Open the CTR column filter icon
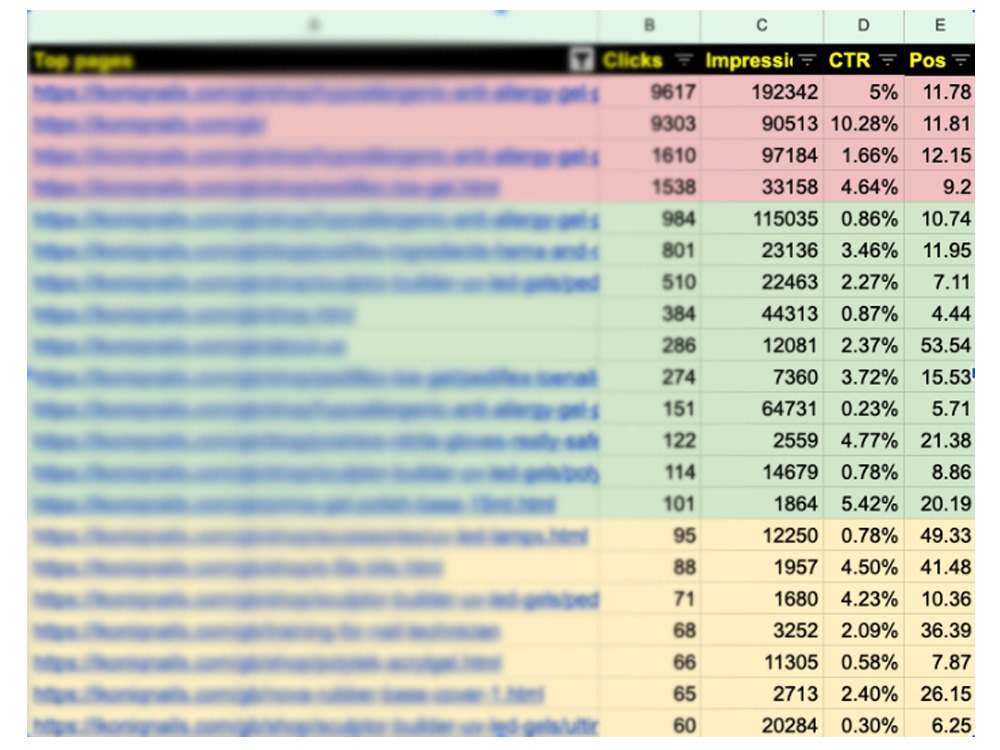 pyautogui.click(x=887, y=61)
